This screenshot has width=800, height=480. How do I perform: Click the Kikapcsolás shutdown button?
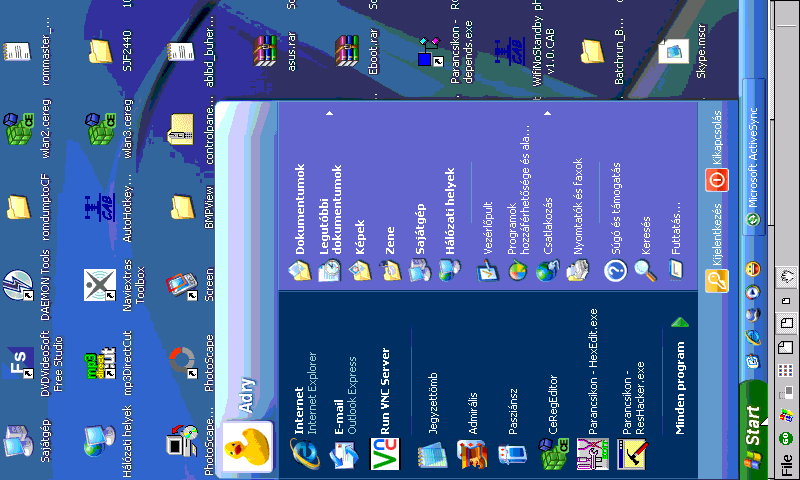(x=717, y=151)
